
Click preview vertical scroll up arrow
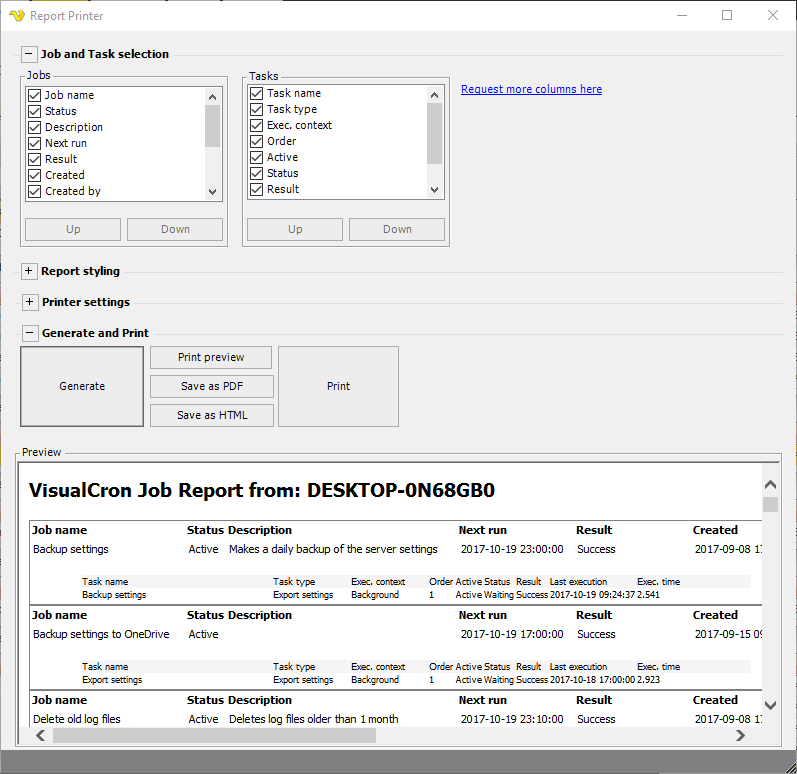pos(770,484)
